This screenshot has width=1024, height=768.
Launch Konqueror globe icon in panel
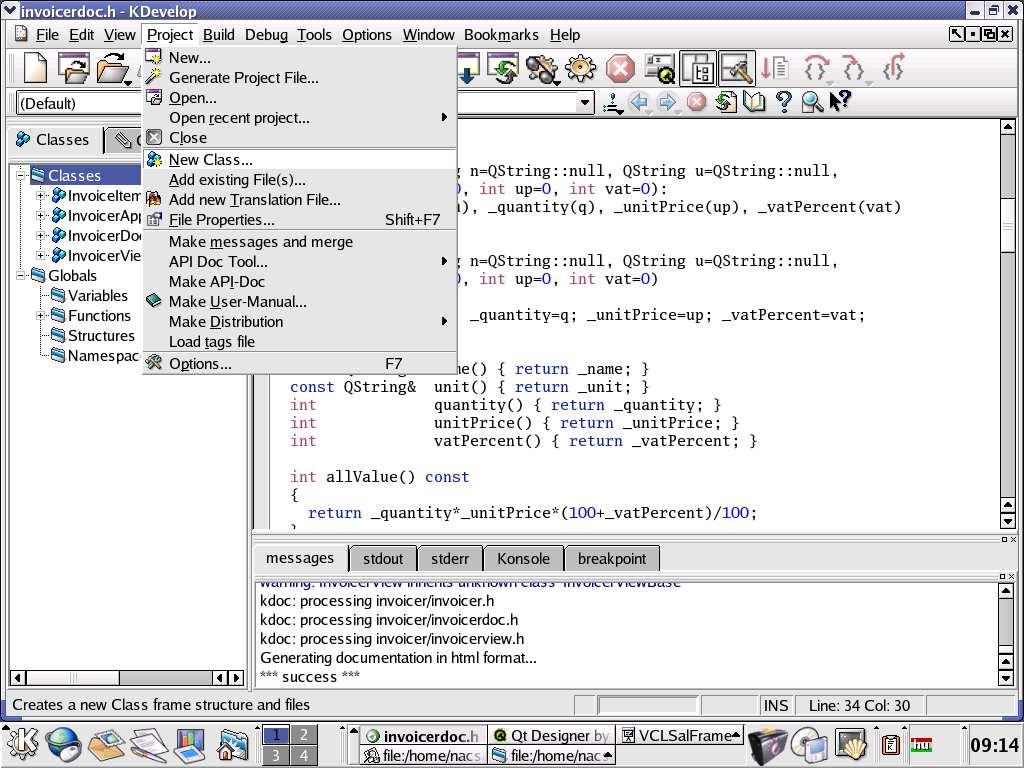(x=63, y=744)
